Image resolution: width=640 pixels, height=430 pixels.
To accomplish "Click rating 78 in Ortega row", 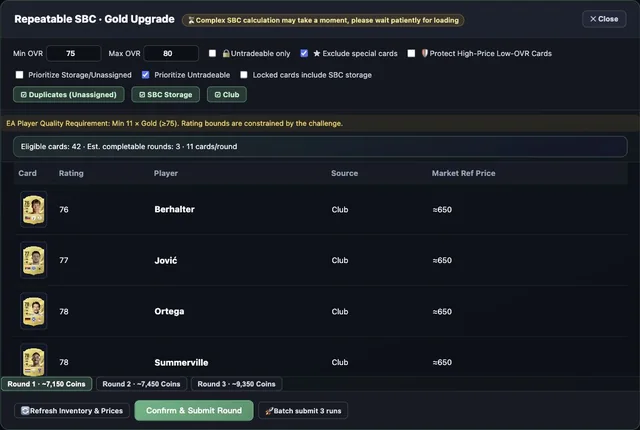I will pyautogui.click(x=64, y=311).
